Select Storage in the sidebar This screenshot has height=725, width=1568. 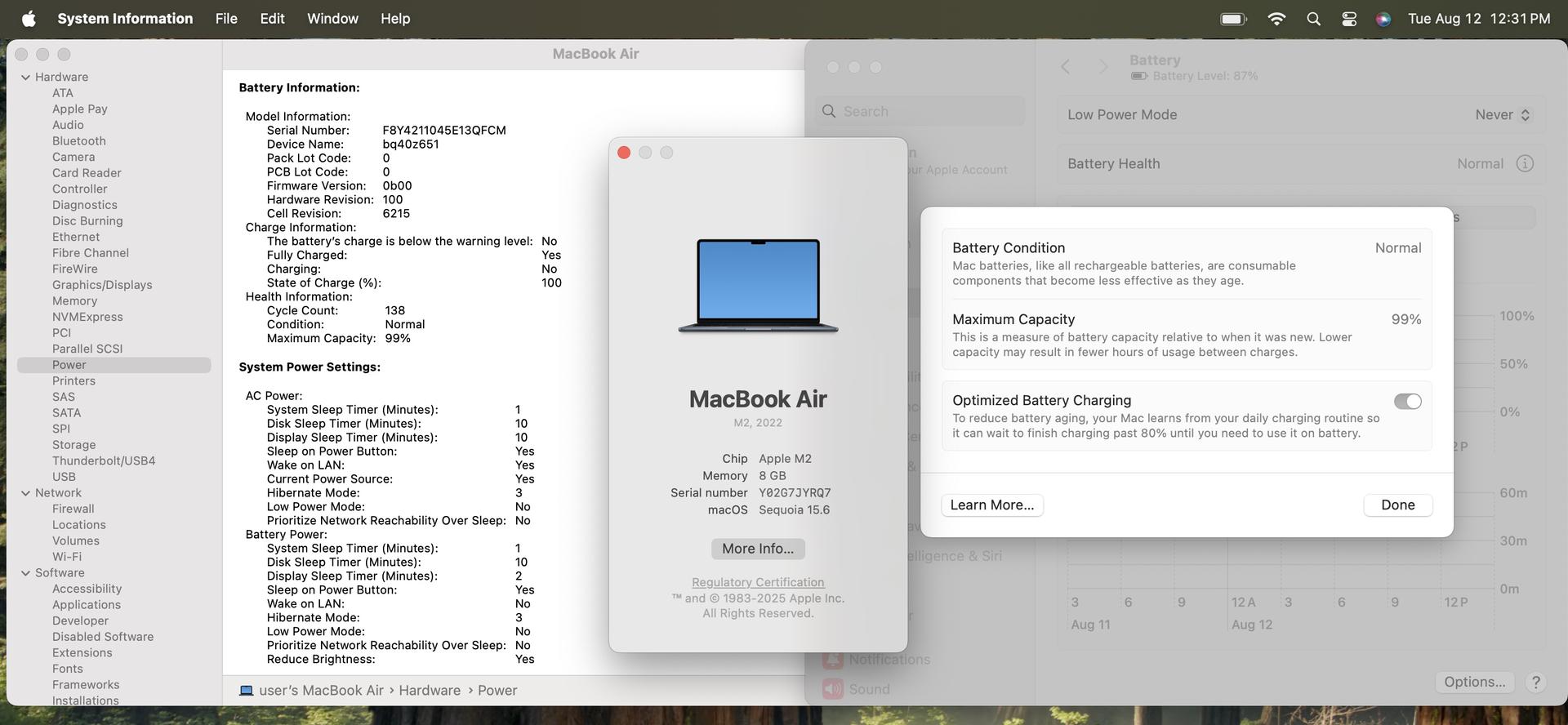73,445
